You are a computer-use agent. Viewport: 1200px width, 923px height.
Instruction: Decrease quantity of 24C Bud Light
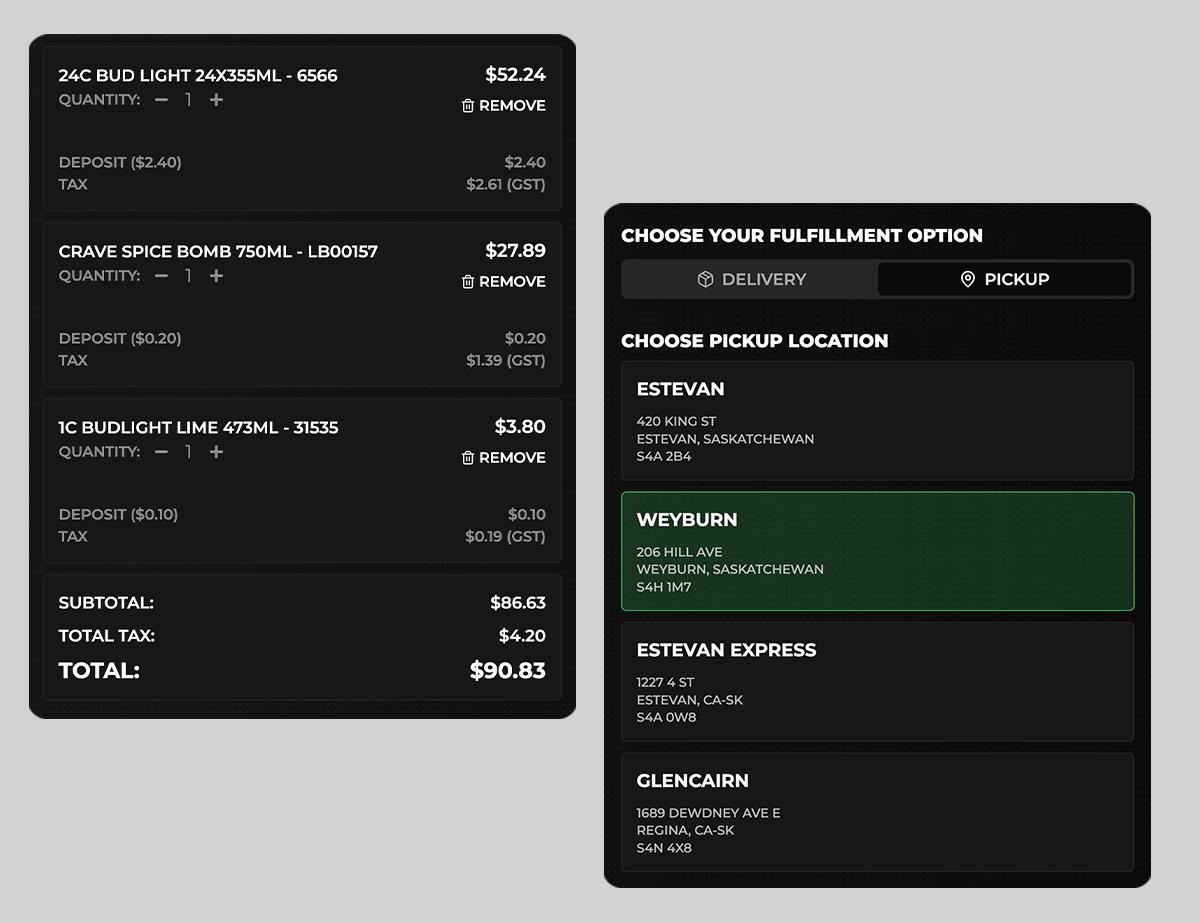tap(162, 100)
